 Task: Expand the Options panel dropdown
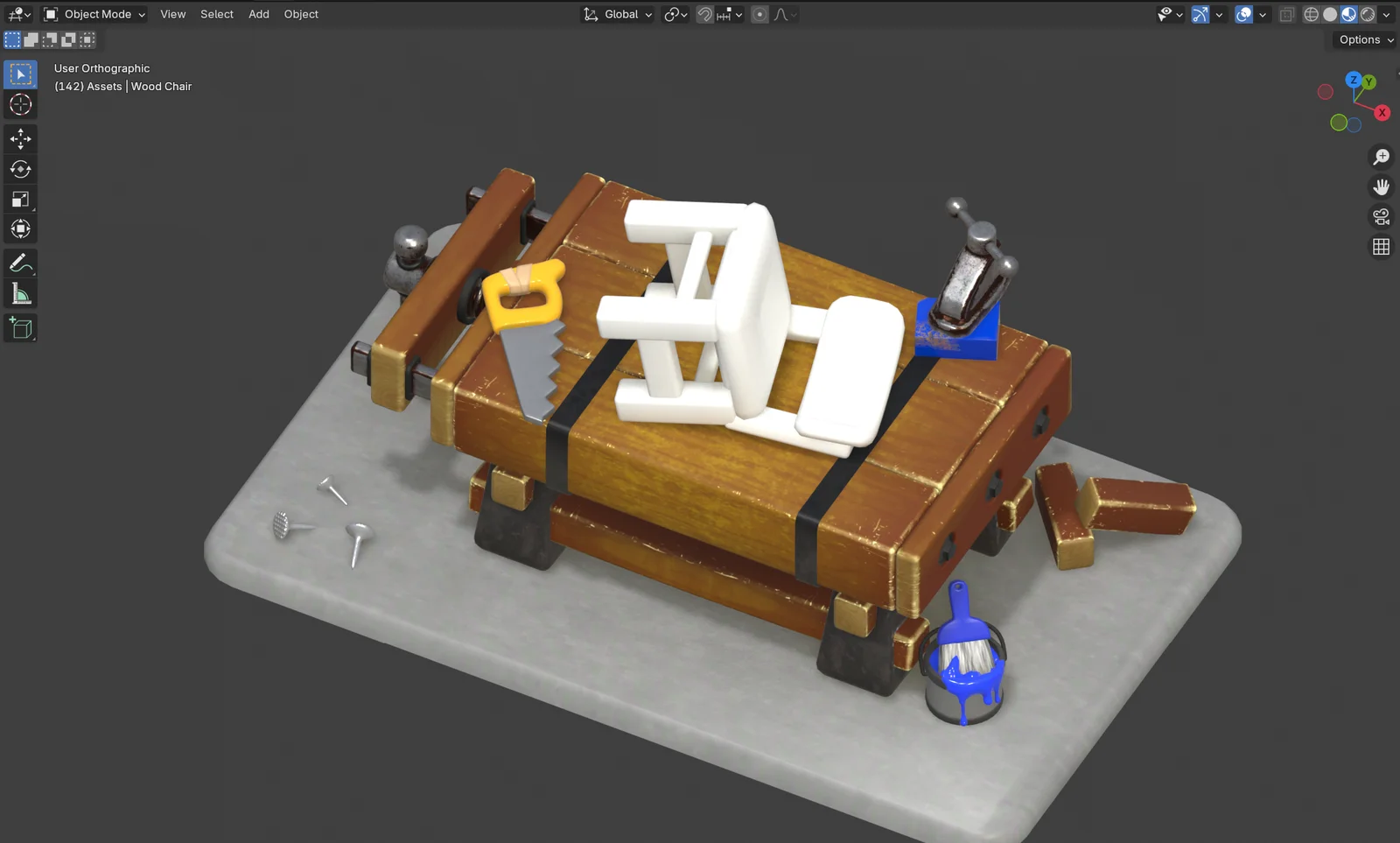[x=1362, y=39]
